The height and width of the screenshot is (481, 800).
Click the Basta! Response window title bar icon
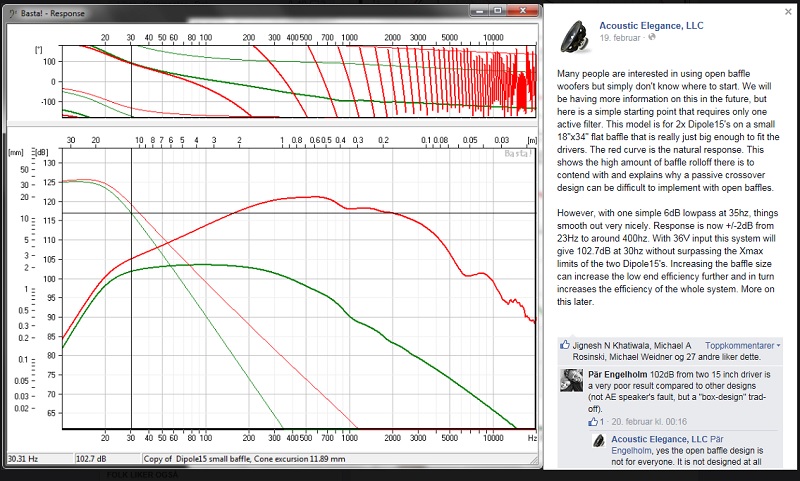(x=13, y=13)
